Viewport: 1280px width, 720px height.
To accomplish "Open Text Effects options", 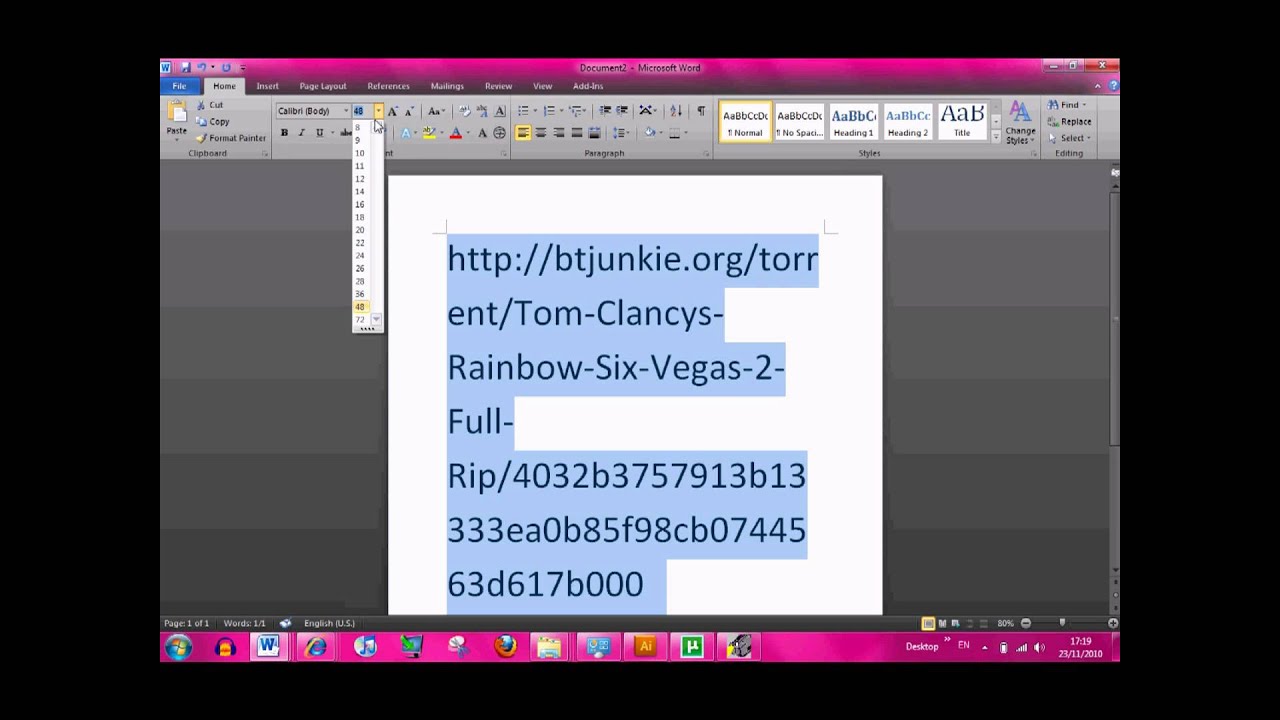I will tap(406, 133).
